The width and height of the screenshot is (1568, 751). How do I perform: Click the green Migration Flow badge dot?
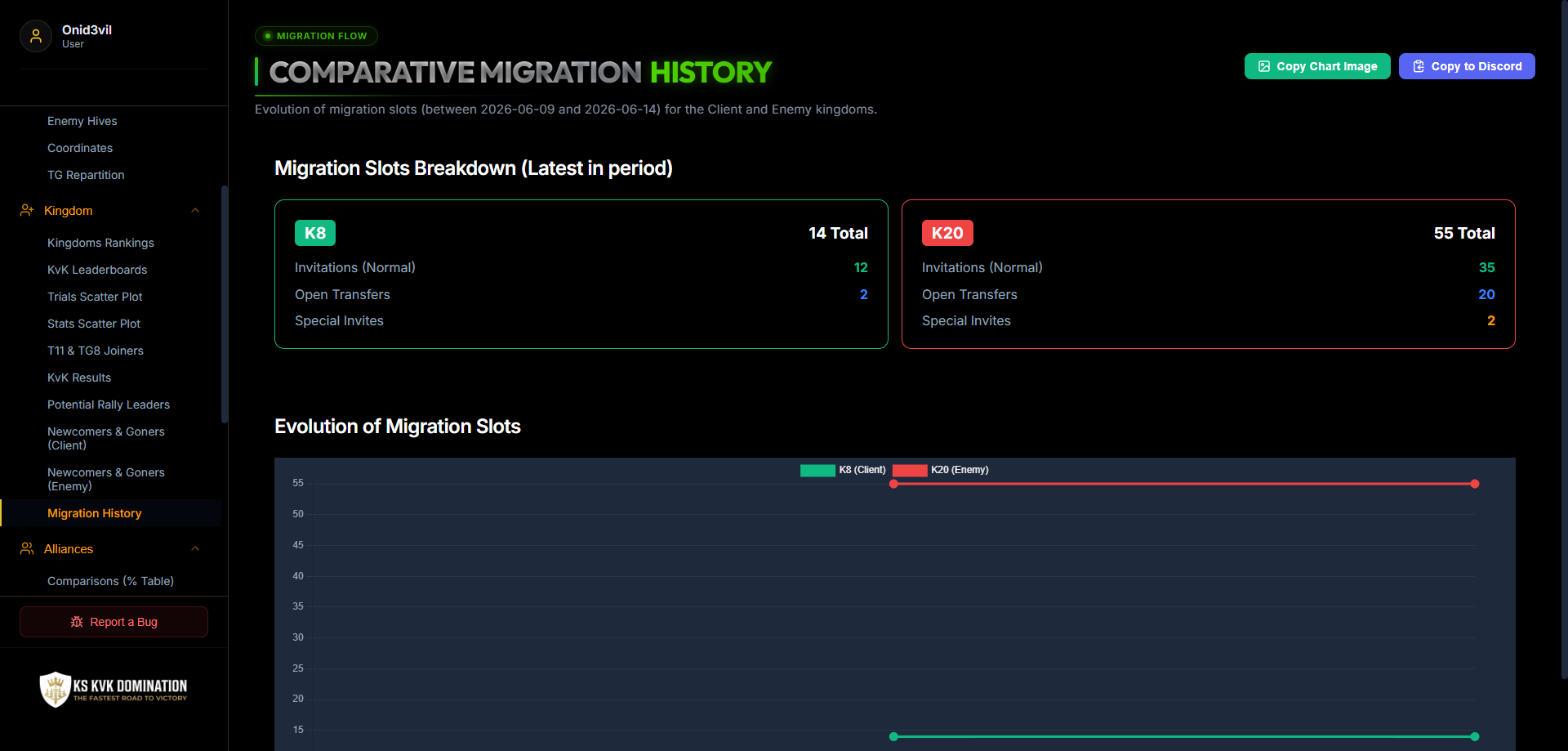click(268, 36)
